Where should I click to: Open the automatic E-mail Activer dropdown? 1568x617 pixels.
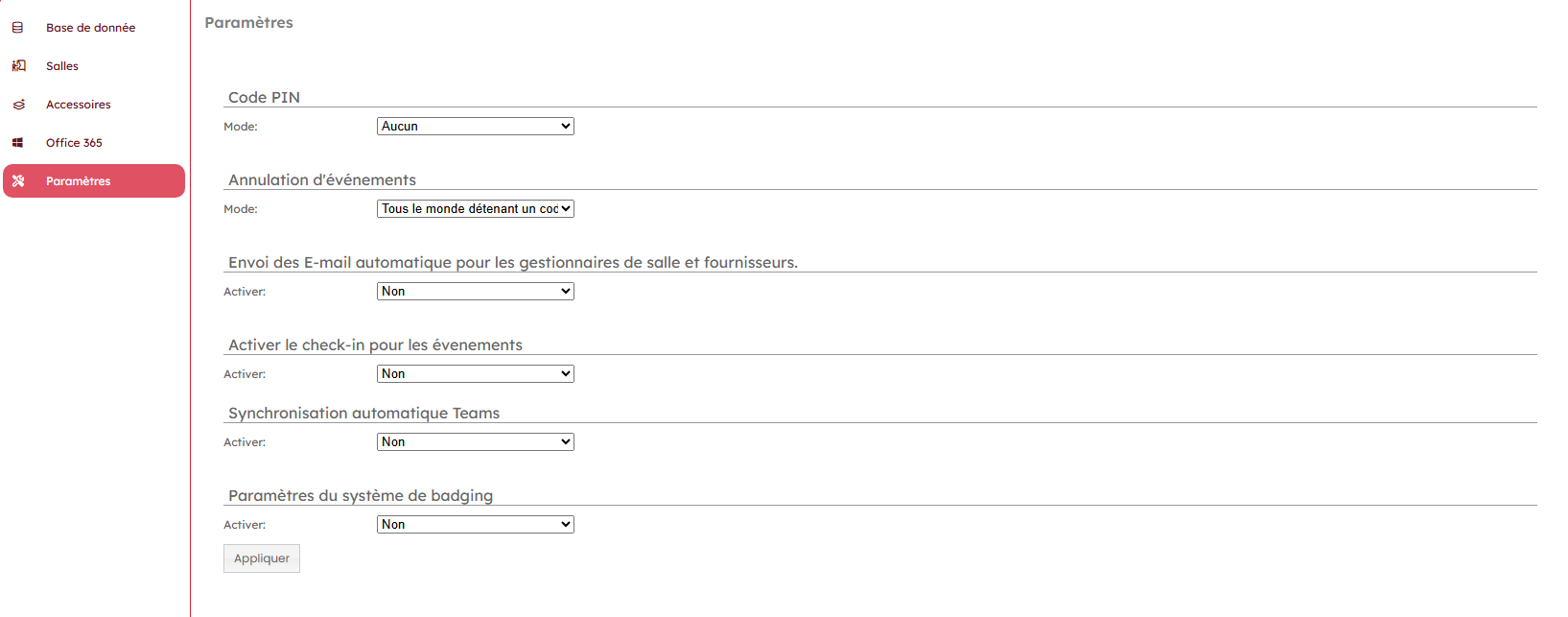click(476, 292)
